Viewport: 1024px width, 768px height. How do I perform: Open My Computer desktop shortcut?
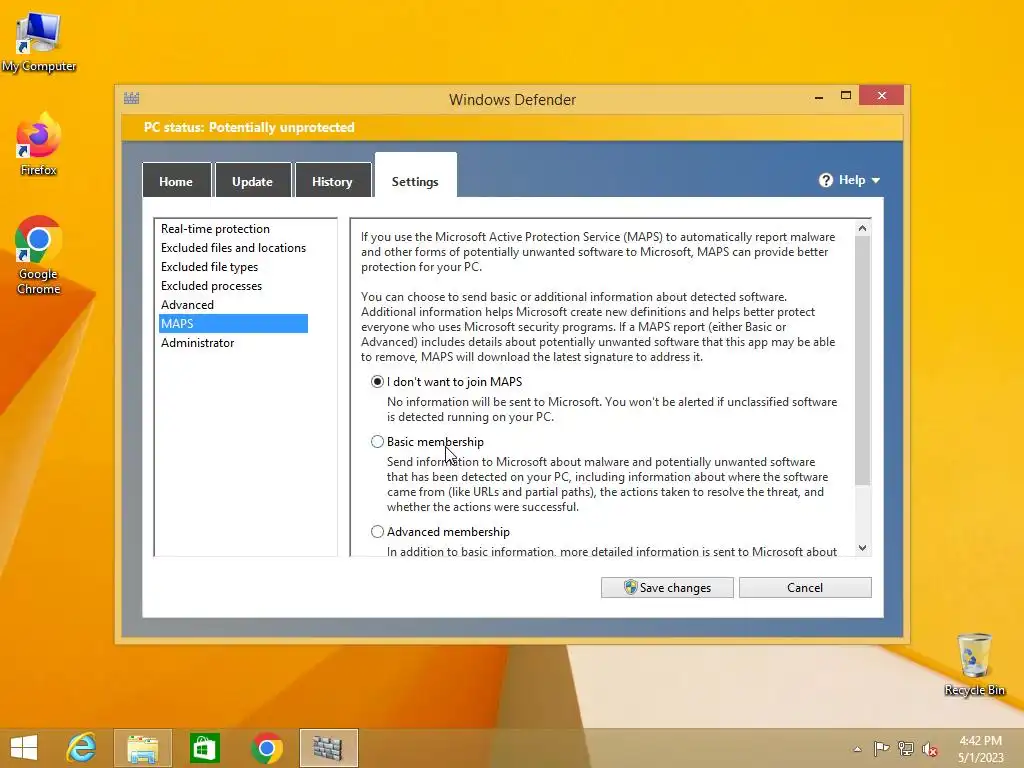tap(39, 42)
